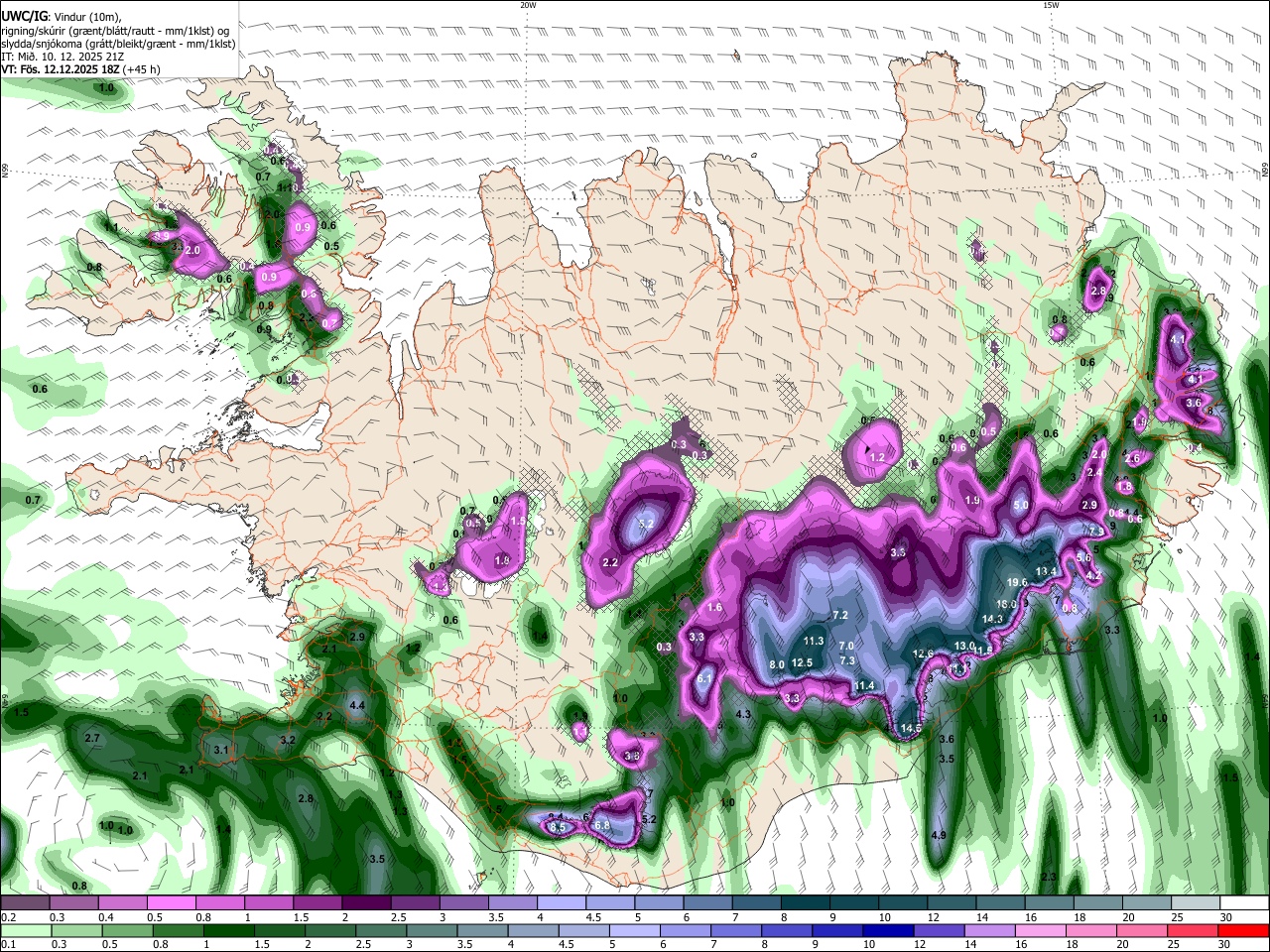This screenshot has width=1270, height=952.
Task: Click the 13.0 precipitation value
Action: coord(963,646)
